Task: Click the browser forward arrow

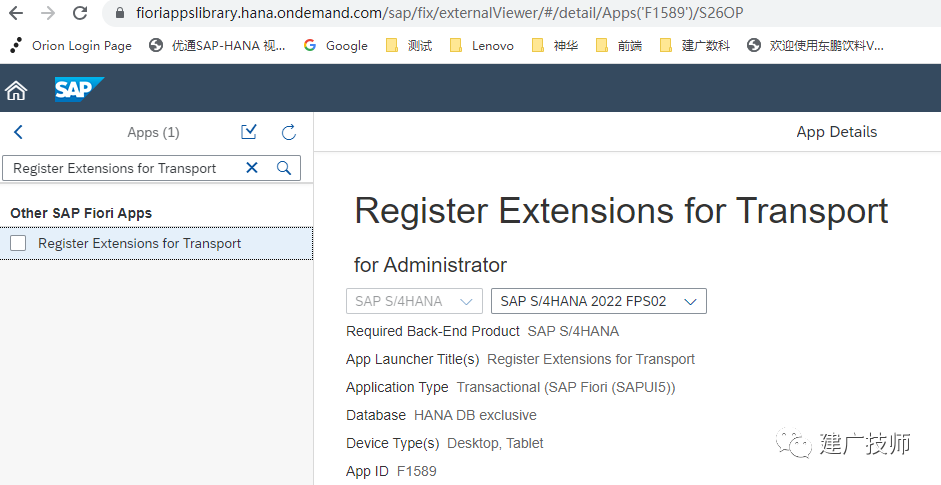Action: pyautogui.click(x=48, y=13)
